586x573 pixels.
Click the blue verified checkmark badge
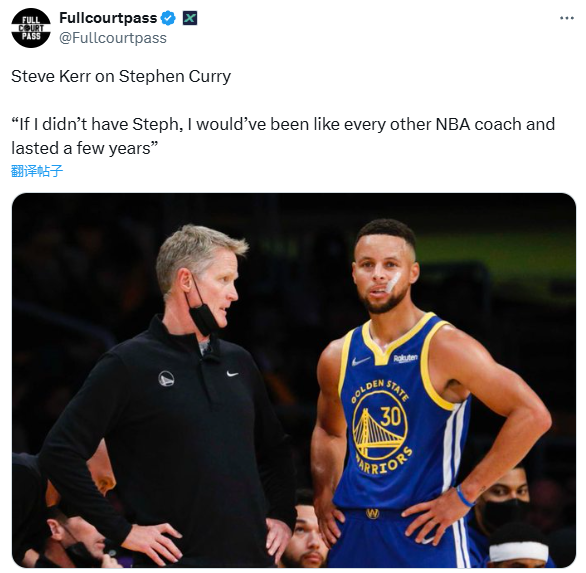point(168,18)
